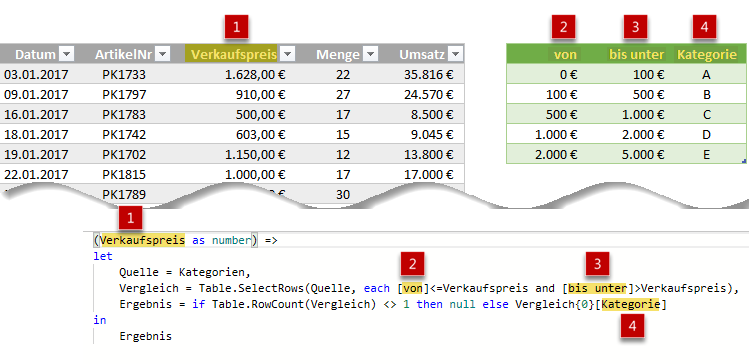This screenshot has width=749, height=364.
Task: Open the Menge column filter dropdown
Action: 370,54
